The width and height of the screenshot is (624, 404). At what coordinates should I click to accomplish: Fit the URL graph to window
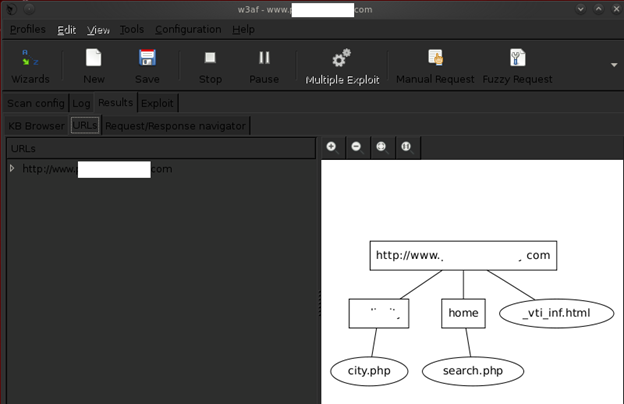[x=381, y=147]
